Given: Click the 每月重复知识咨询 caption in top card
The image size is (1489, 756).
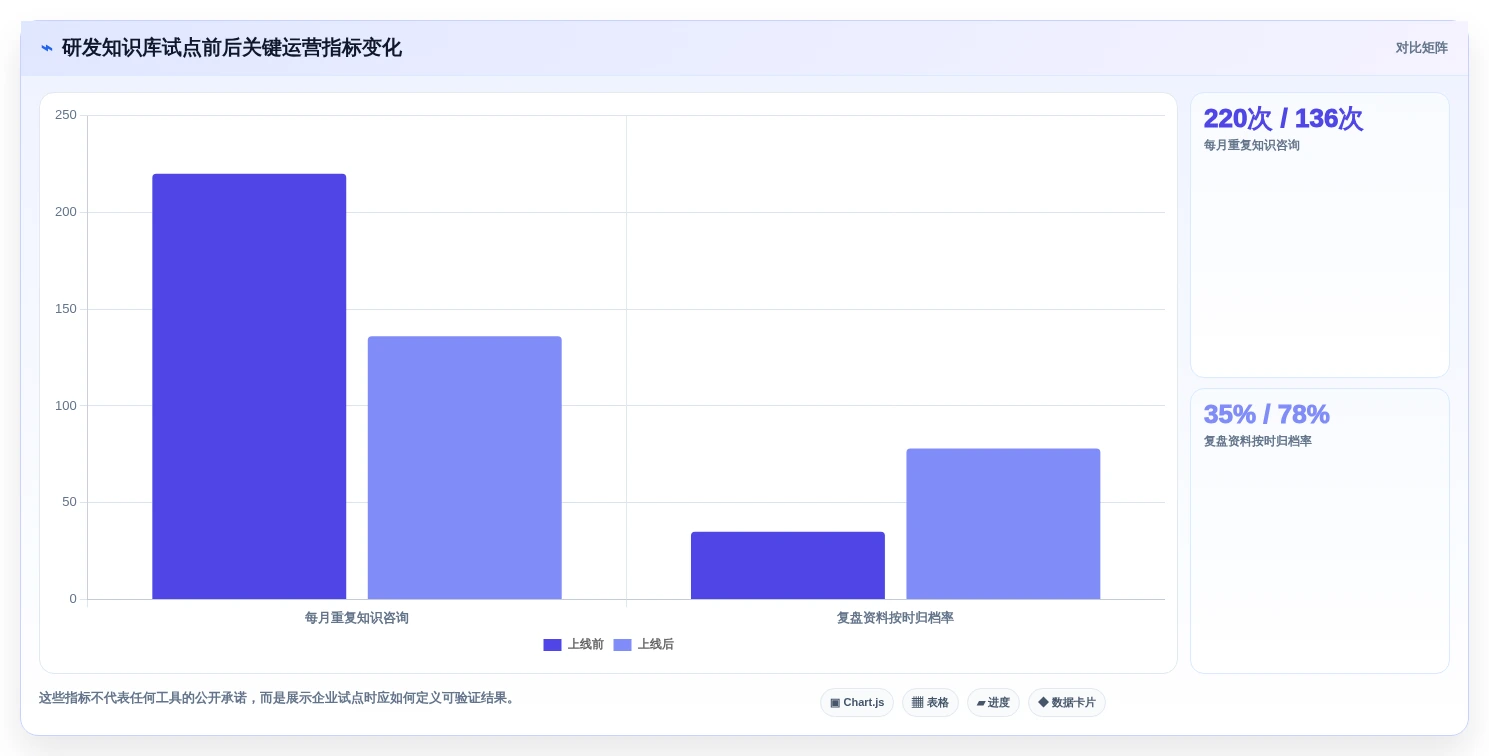Looking at the screenshot, I should pos(1252,145).
